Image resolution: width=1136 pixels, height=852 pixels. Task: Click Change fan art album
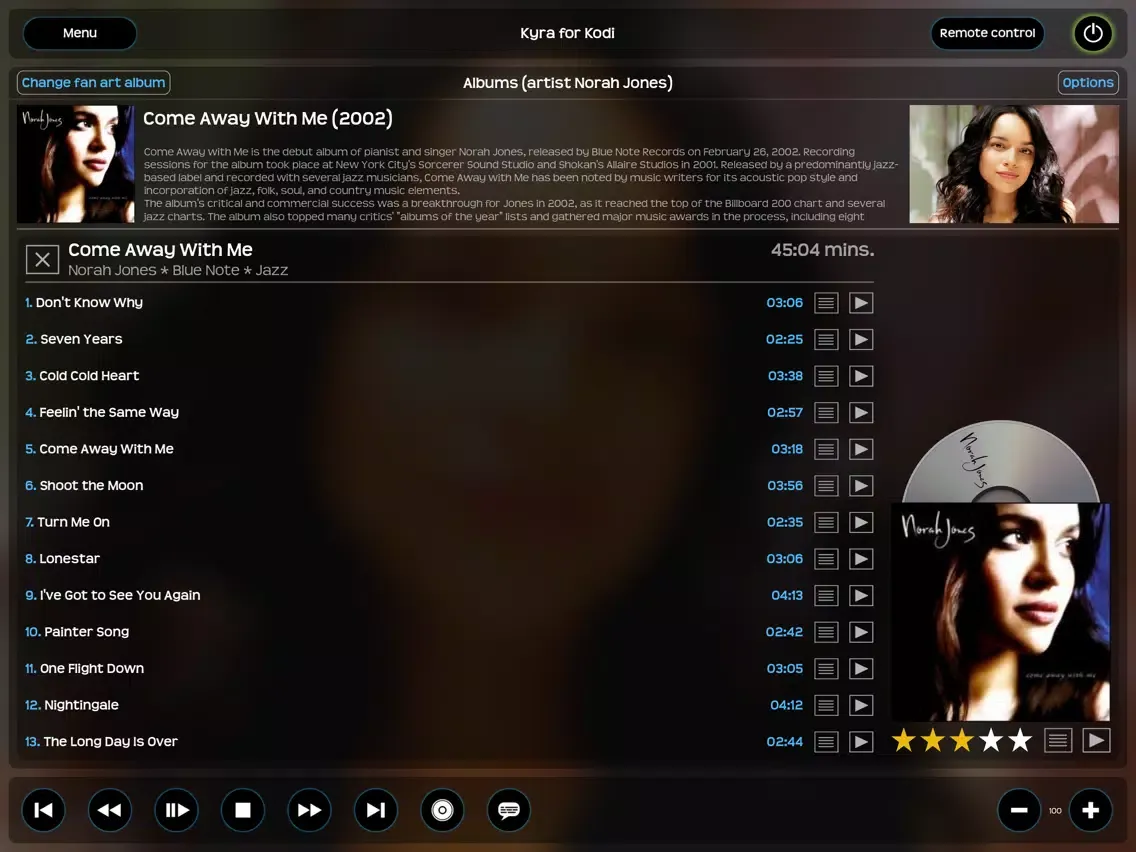click(x=93, y=83)
